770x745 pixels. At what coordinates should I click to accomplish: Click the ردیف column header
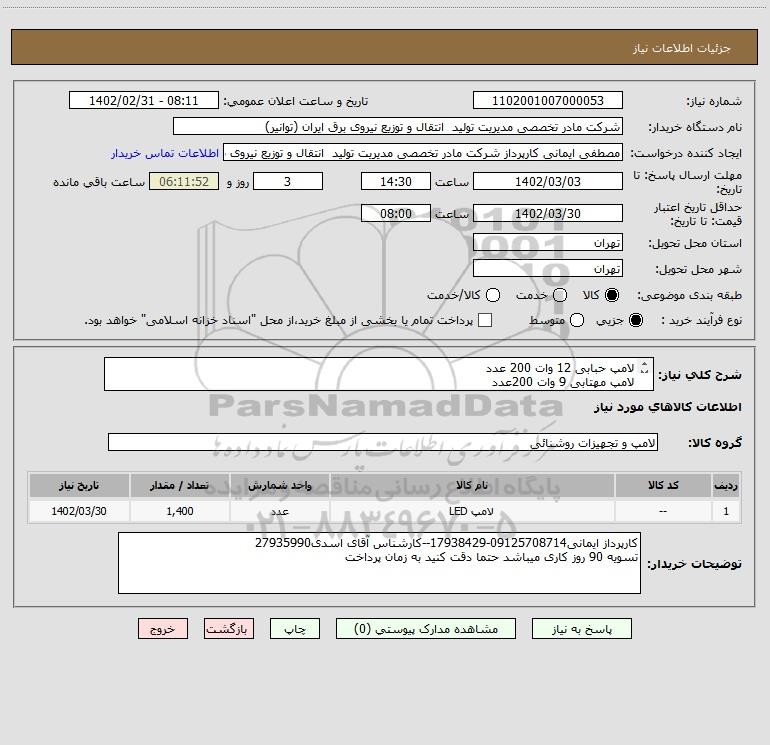click(x=726, y=485)
